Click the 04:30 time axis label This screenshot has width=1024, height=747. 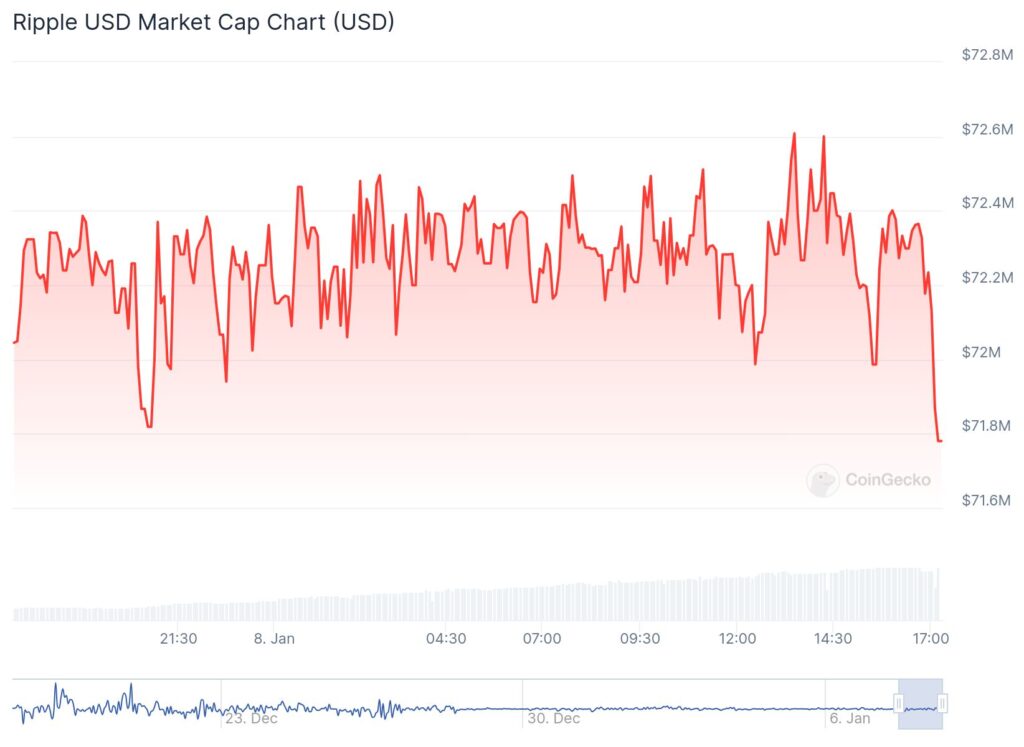[x=446, y=638]
